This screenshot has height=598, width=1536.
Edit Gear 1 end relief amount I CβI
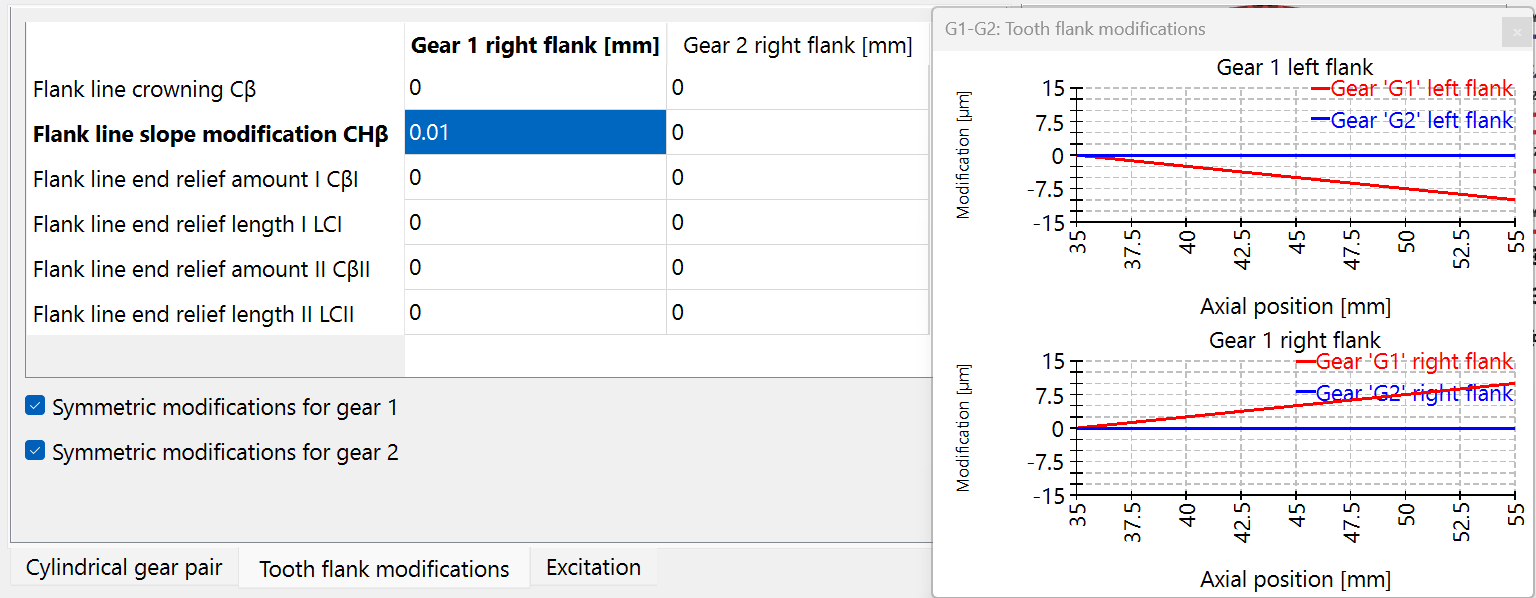click(535, 177)
